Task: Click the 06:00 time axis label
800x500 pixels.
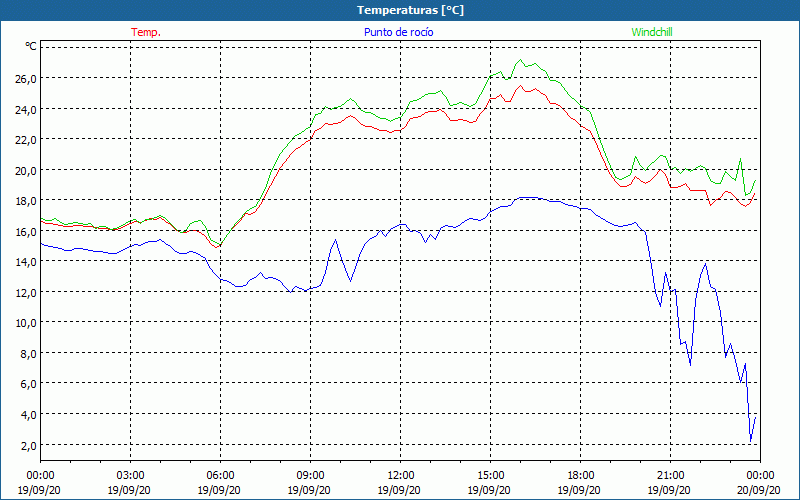Action: 220,476
